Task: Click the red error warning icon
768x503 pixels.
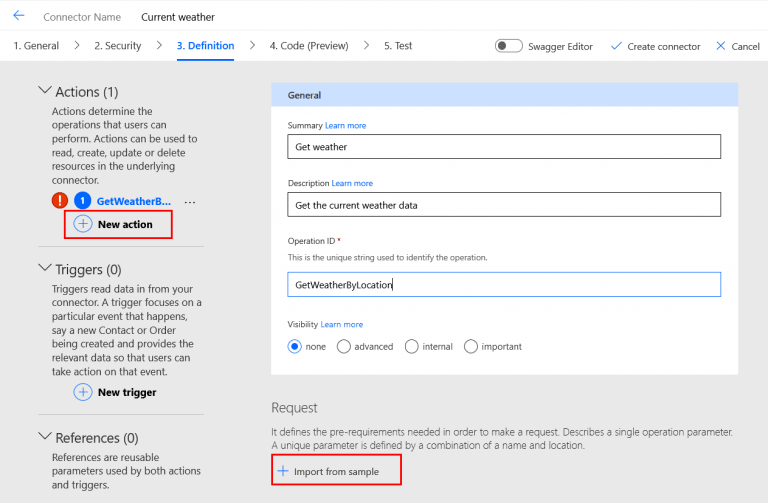Action: pos(60,201)
